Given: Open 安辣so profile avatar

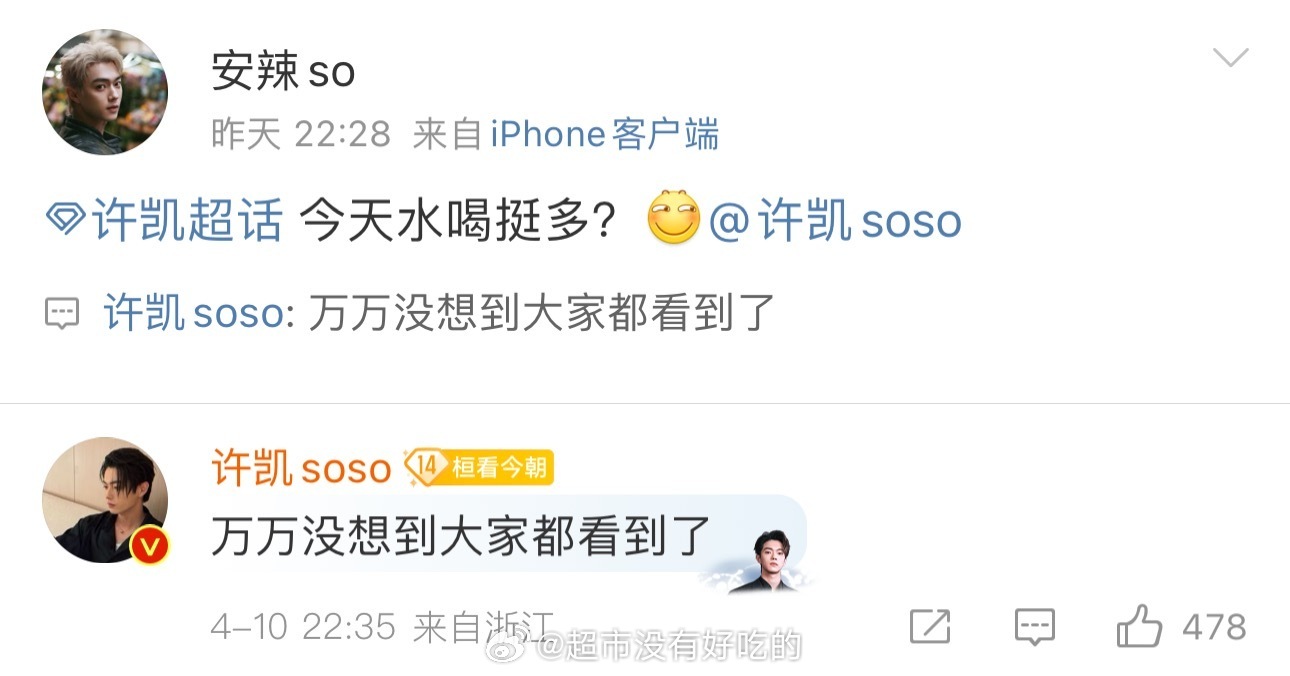Looking at the screenshot, I should pos(105,92).
